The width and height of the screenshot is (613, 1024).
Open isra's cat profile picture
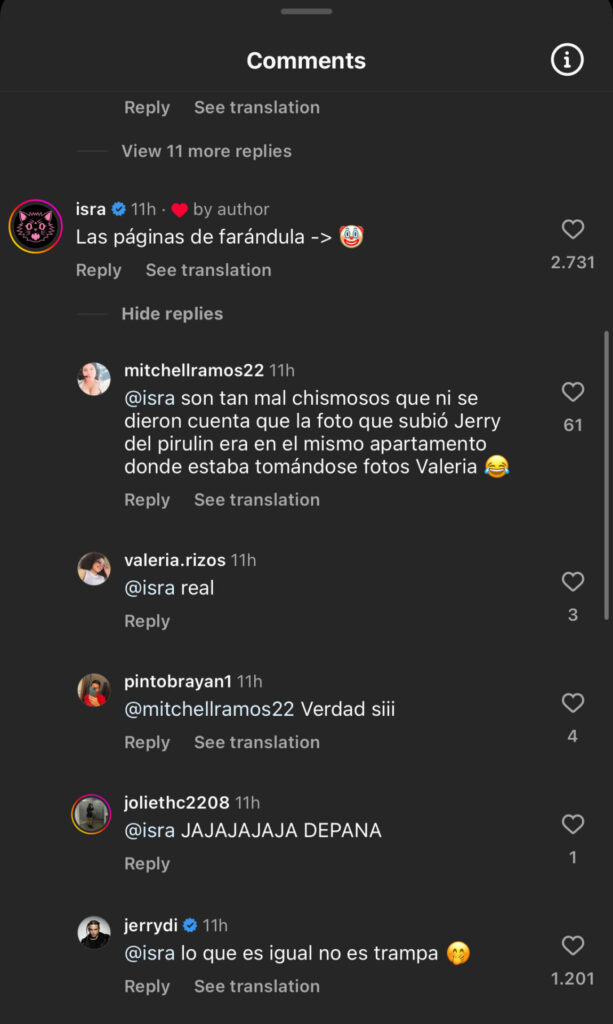pos(36,226)
